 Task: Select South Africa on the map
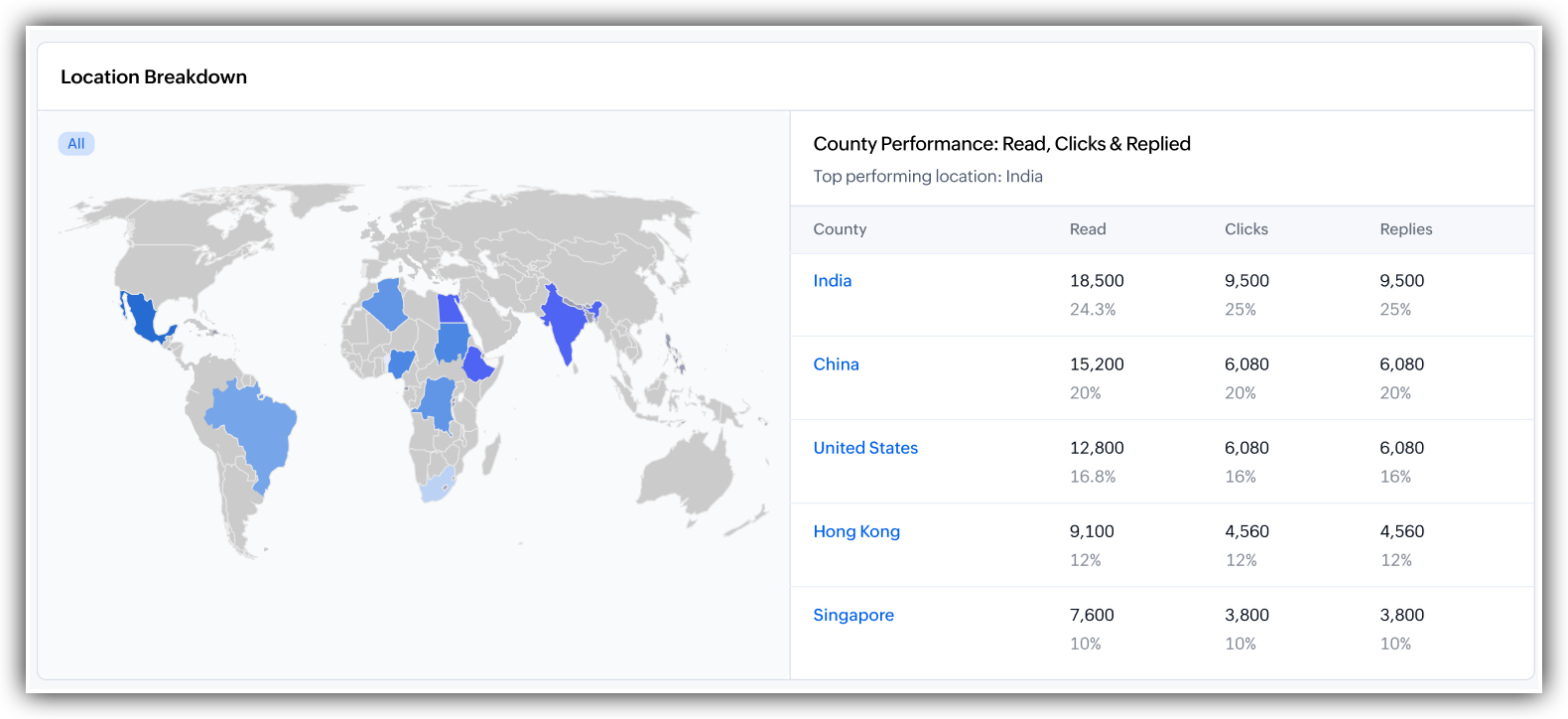pos(438,486)
